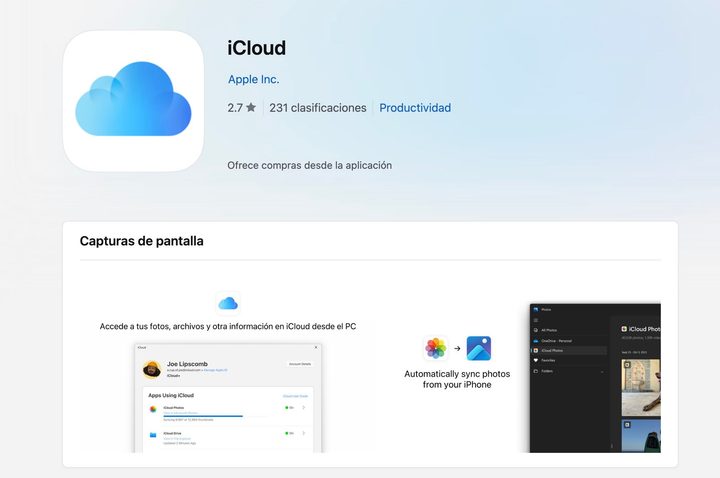720x478 pixels.
Task: Click the Account Details button in the iCloud window
Action: 300,364
